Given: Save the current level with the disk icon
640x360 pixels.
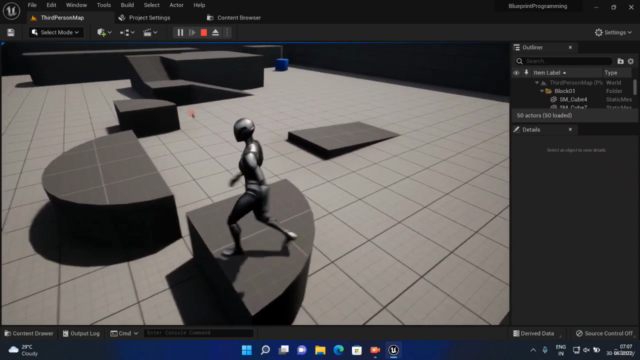Looking at the screenshot, I should coord(11,33).
